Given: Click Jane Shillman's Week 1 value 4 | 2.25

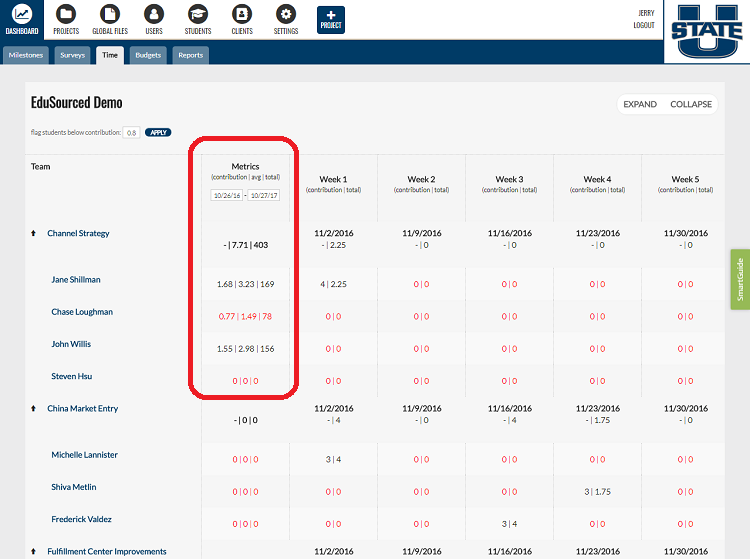Looking at the screenshot, I should click(333, 284).
